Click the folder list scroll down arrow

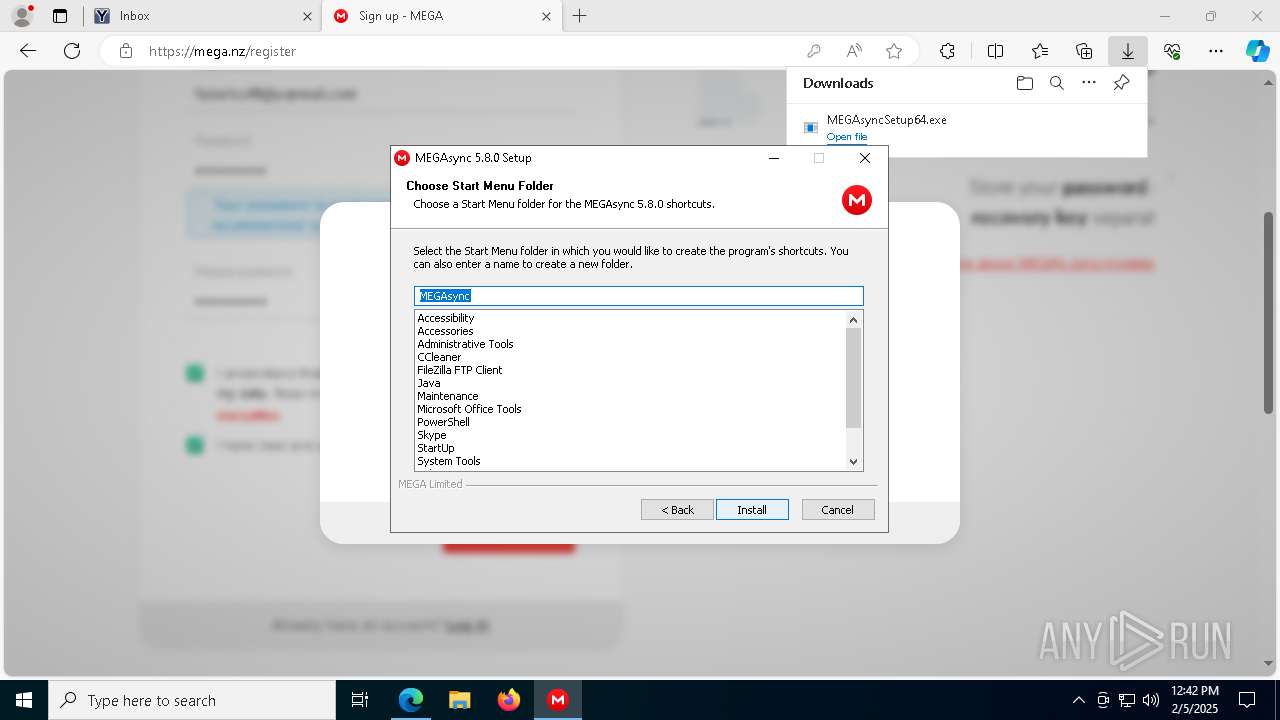(853, 461)
